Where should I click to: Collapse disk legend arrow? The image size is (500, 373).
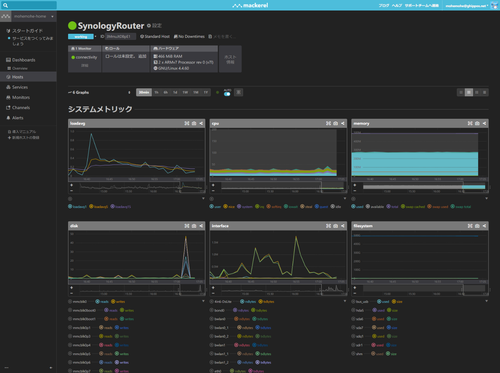203,301
